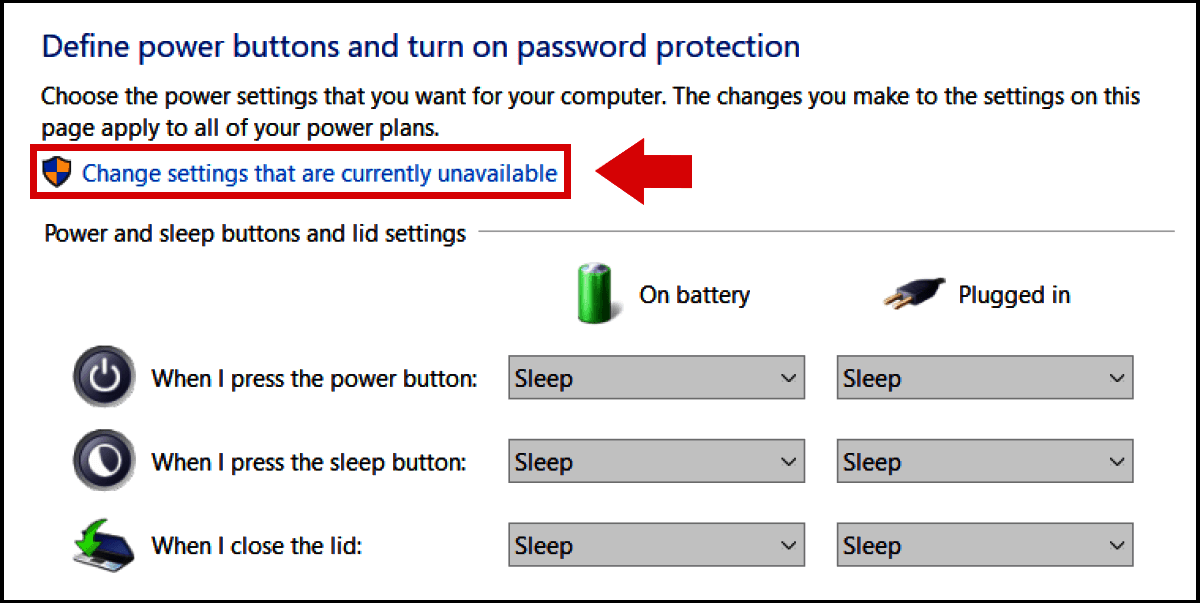1200x603 pixels.
Task: Open the power button Plugged in dropdown
Action: [x=984, y=378]
